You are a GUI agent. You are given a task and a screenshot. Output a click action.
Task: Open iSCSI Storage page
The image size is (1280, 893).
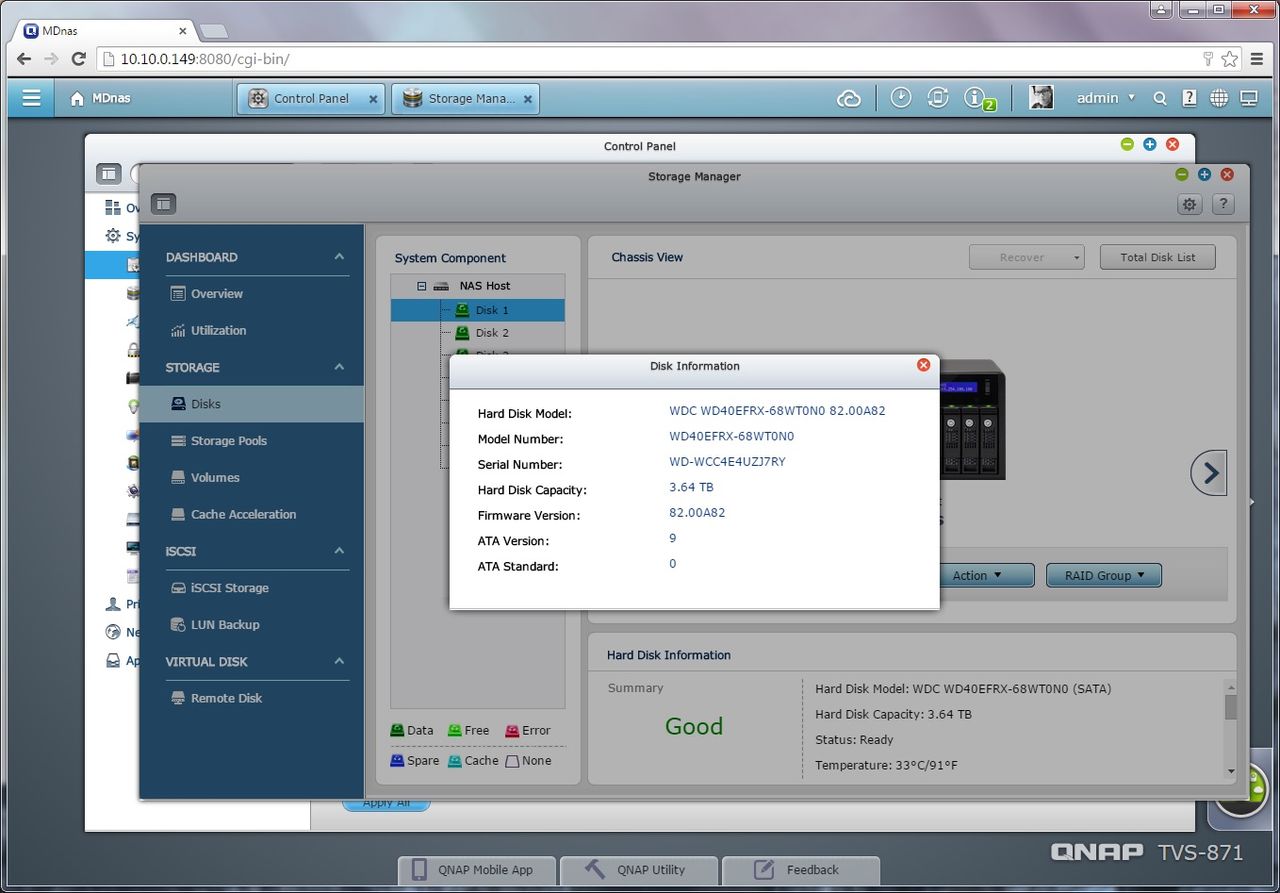coord(229,588)
